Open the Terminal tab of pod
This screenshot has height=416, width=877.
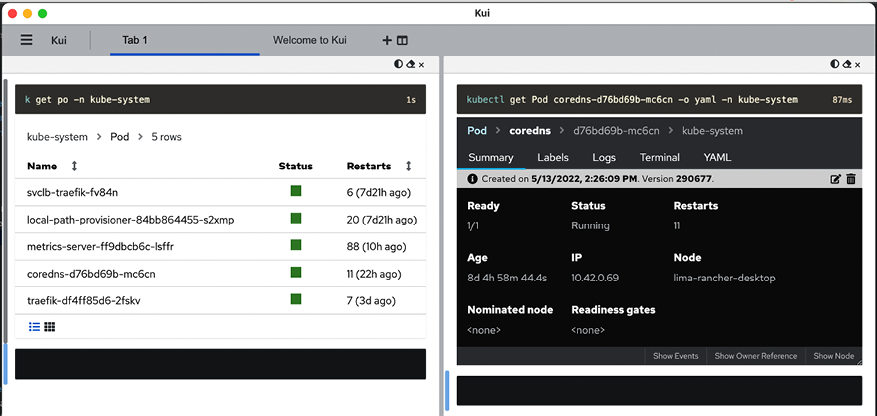[659, 158]
